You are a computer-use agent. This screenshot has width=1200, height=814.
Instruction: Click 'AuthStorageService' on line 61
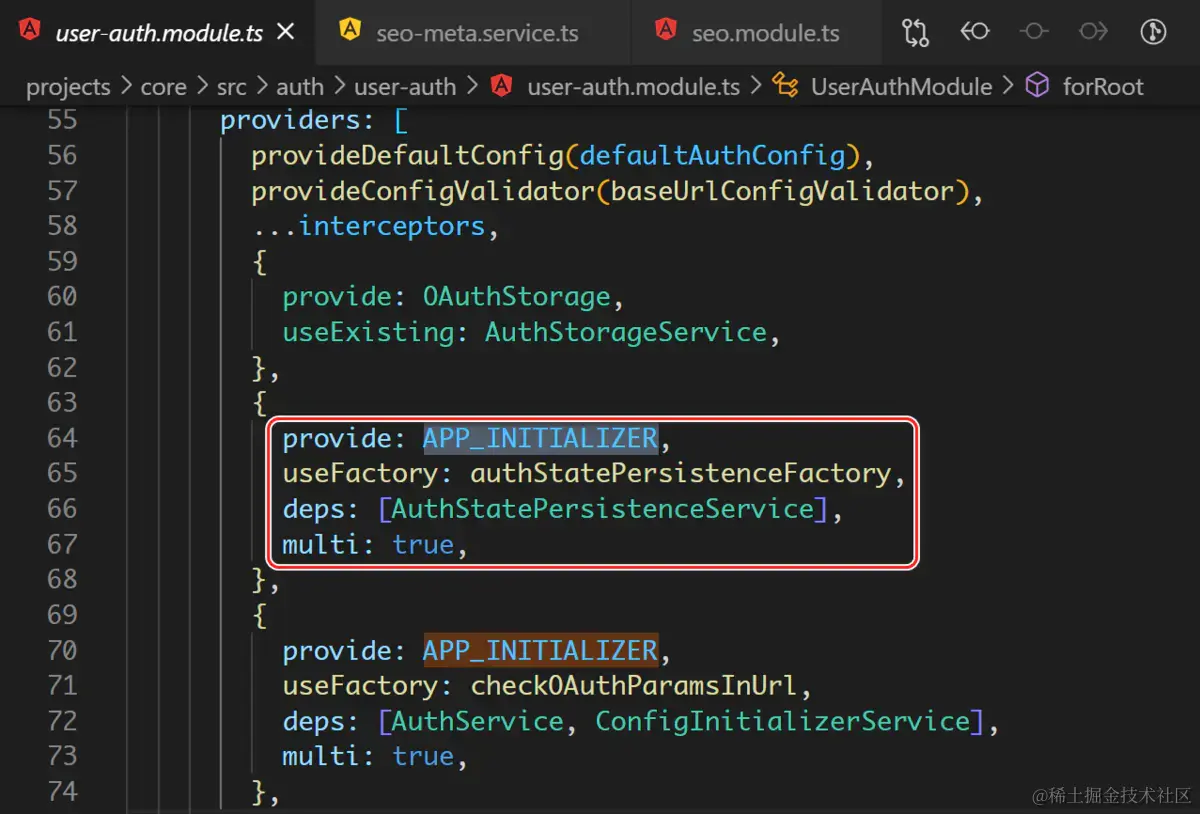[x=626, y=332]
